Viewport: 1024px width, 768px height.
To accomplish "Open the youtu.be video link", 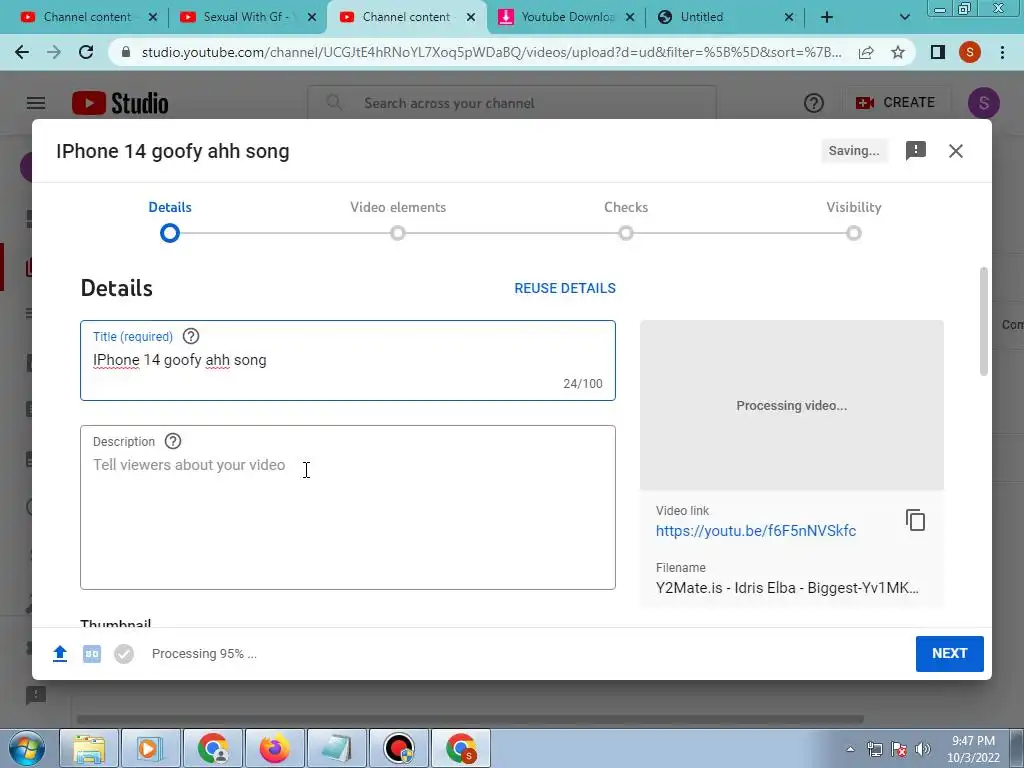I will [x=756, y=531].
